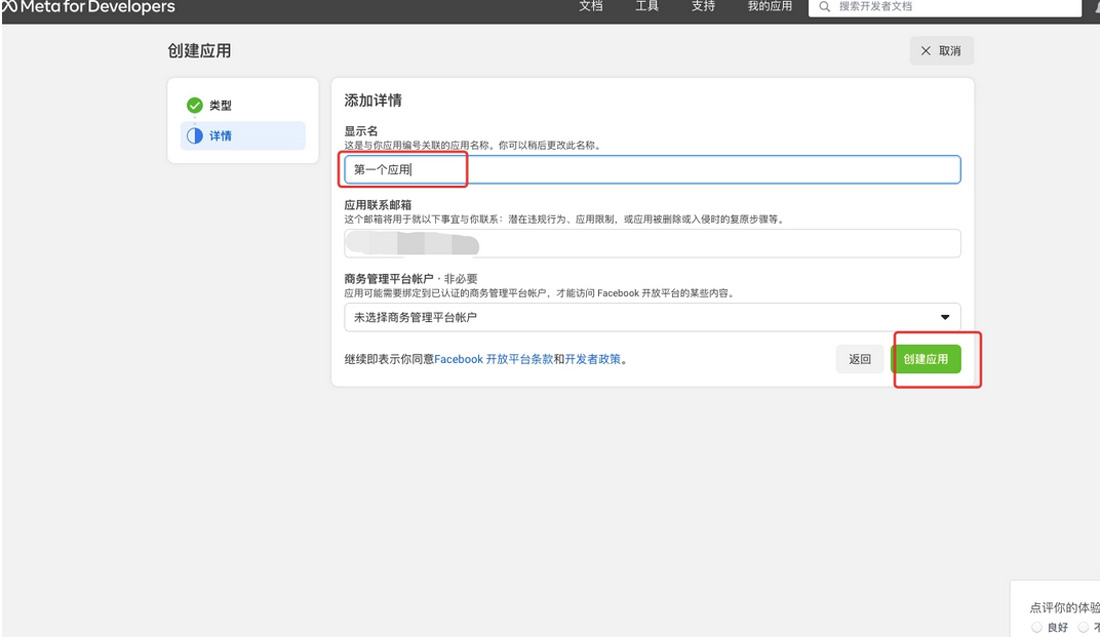Click the 返回 button

(x=860, y=359)
